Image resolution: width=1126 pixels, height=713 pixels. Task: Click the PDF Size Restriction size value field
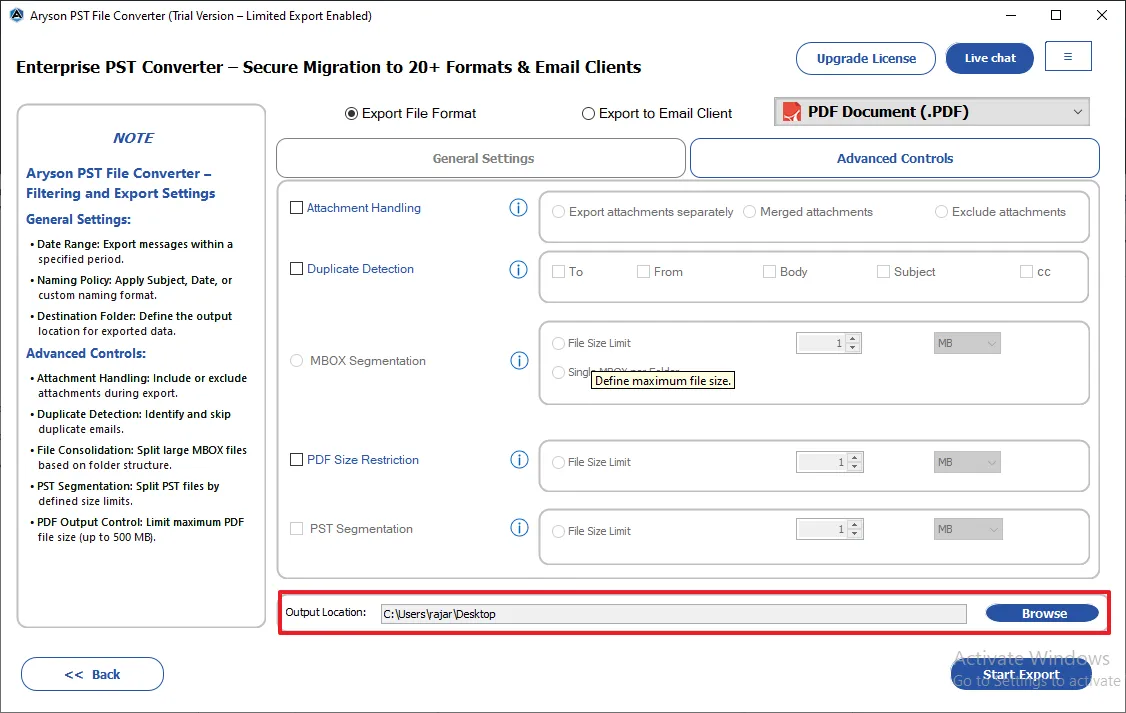coord(822,462)
